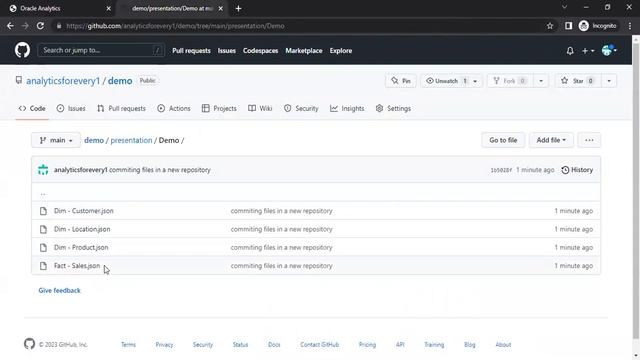The height and width of the screenshot is (360, 640).
Task: Open Fact - Sales.json file
Action: click(x=77, y=266)
